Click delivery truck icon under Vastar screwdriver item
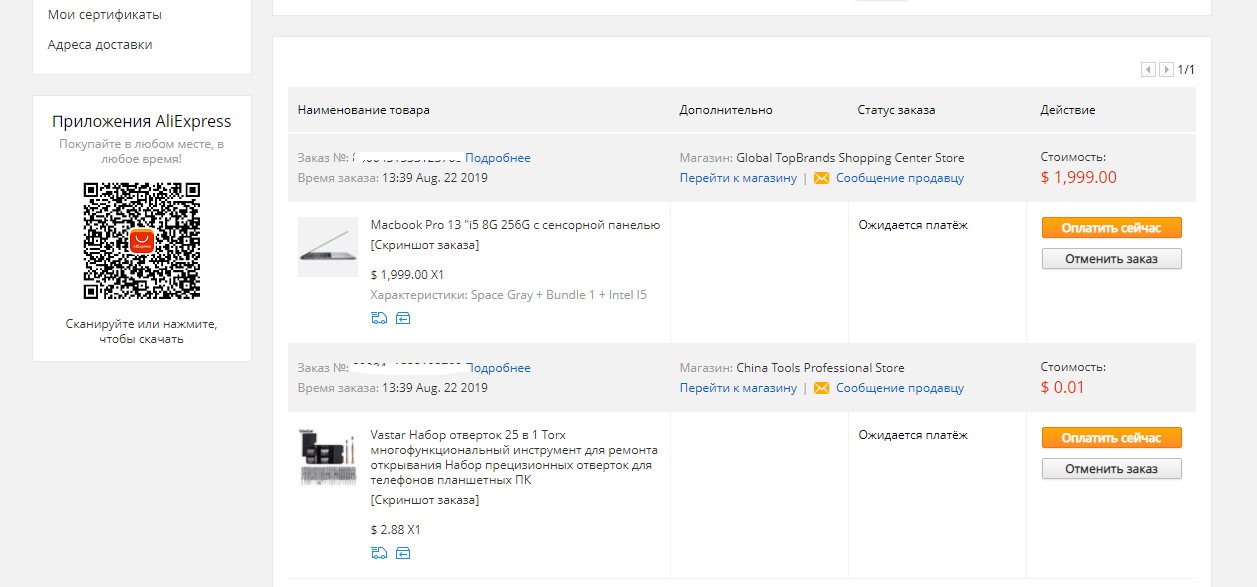Screen dimensions: 1257x587 [379, 553]
